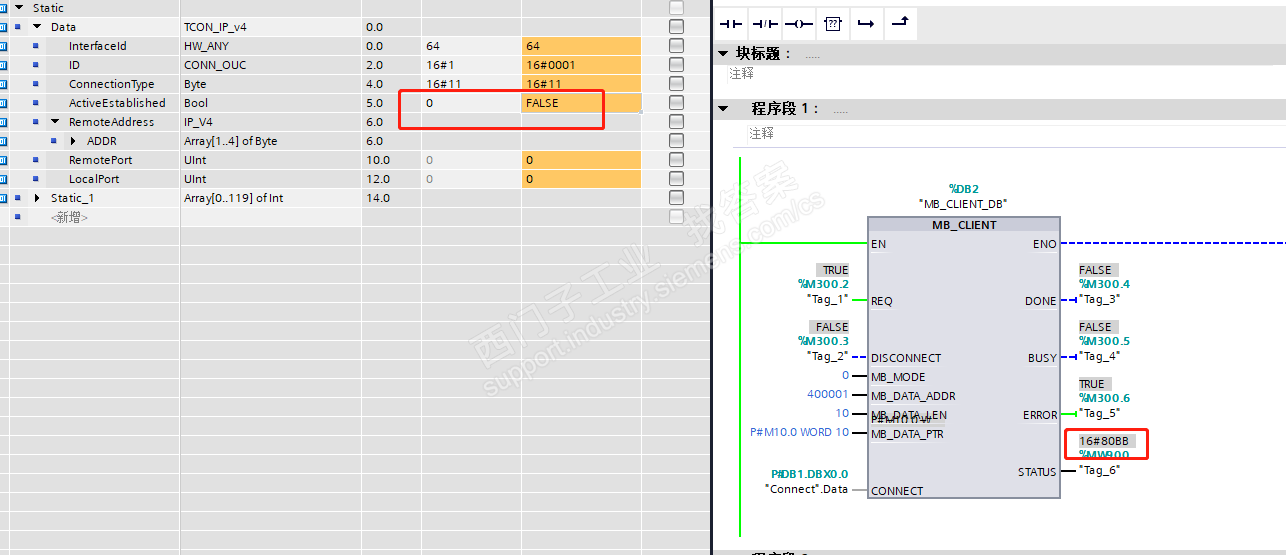Click the <新增> add-new row
Viewport: 1286px width, 555px height.
[x=69, y=217]
